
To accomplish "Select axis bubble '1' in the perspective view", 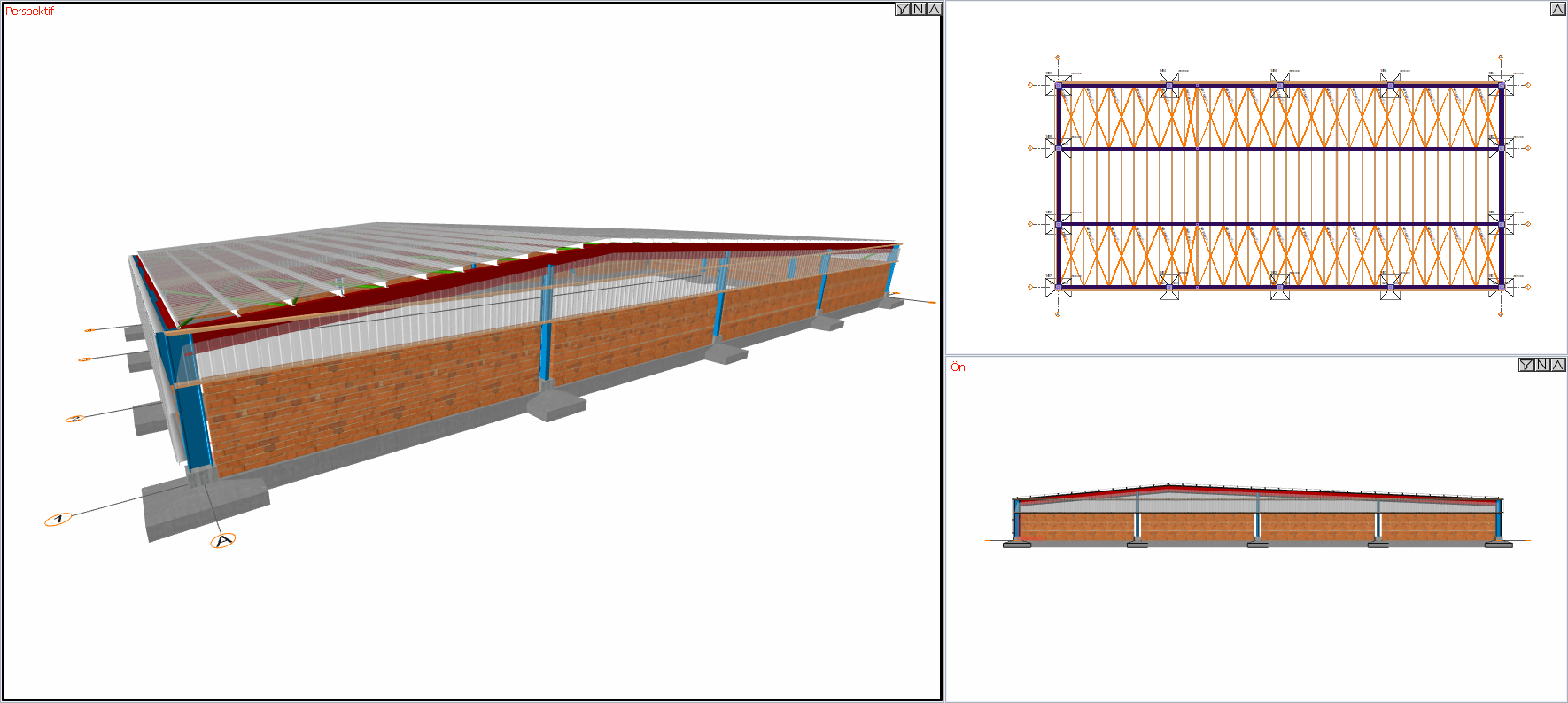I will (x=58, y=519).
